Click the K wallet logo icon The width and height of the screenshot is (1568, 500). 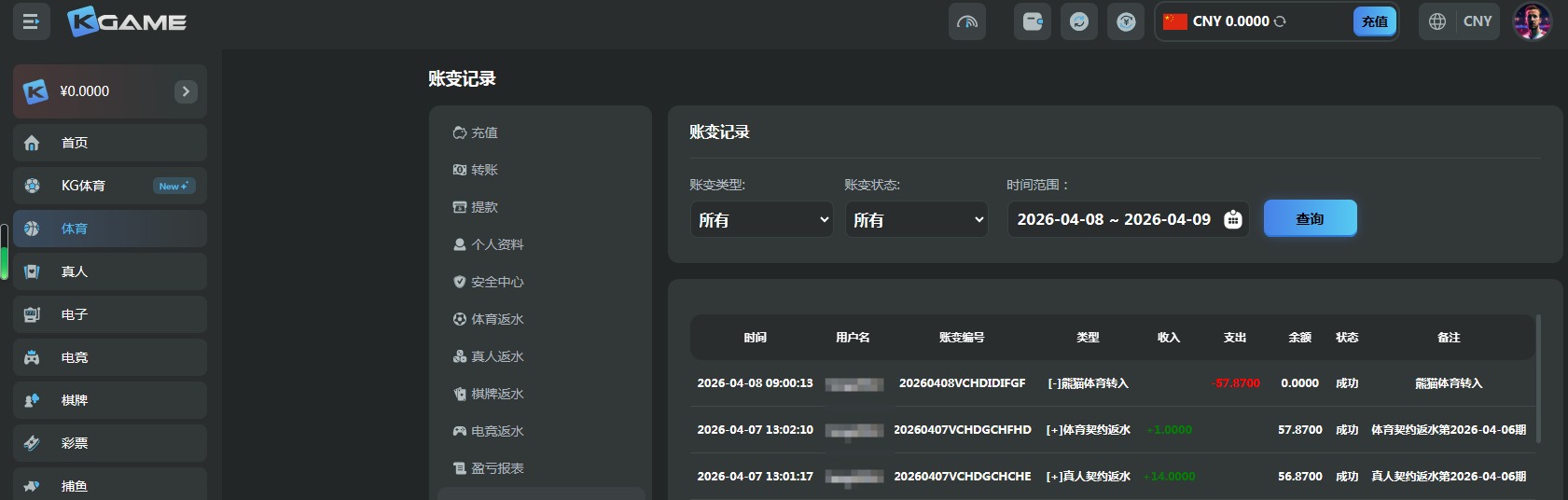35,91
